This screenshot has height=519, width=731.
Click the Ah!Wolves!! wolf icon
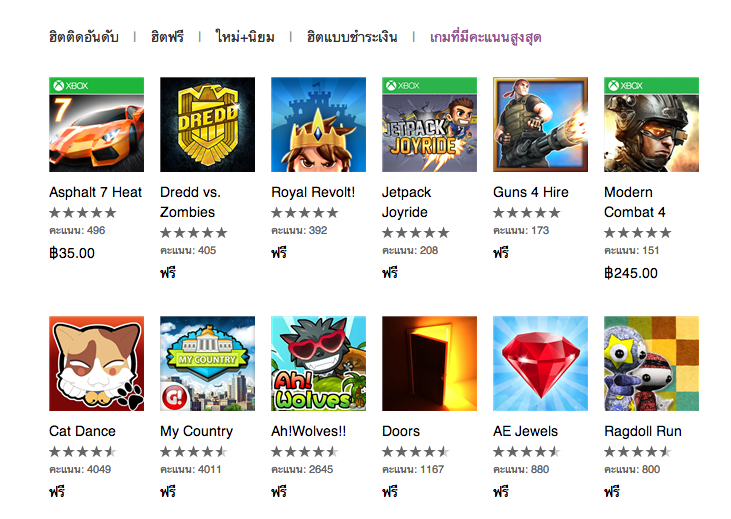[318, 364]
